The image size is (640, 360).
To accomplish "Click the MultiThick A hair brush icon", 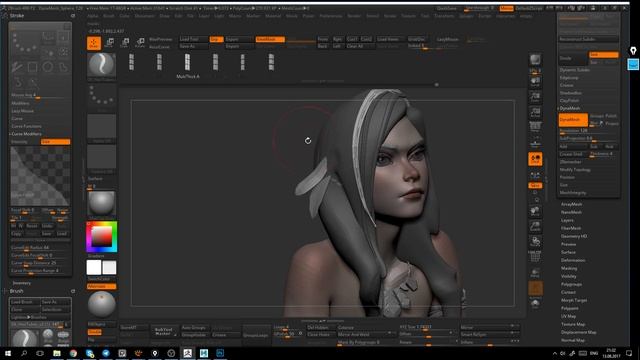I will coord(187,62).
